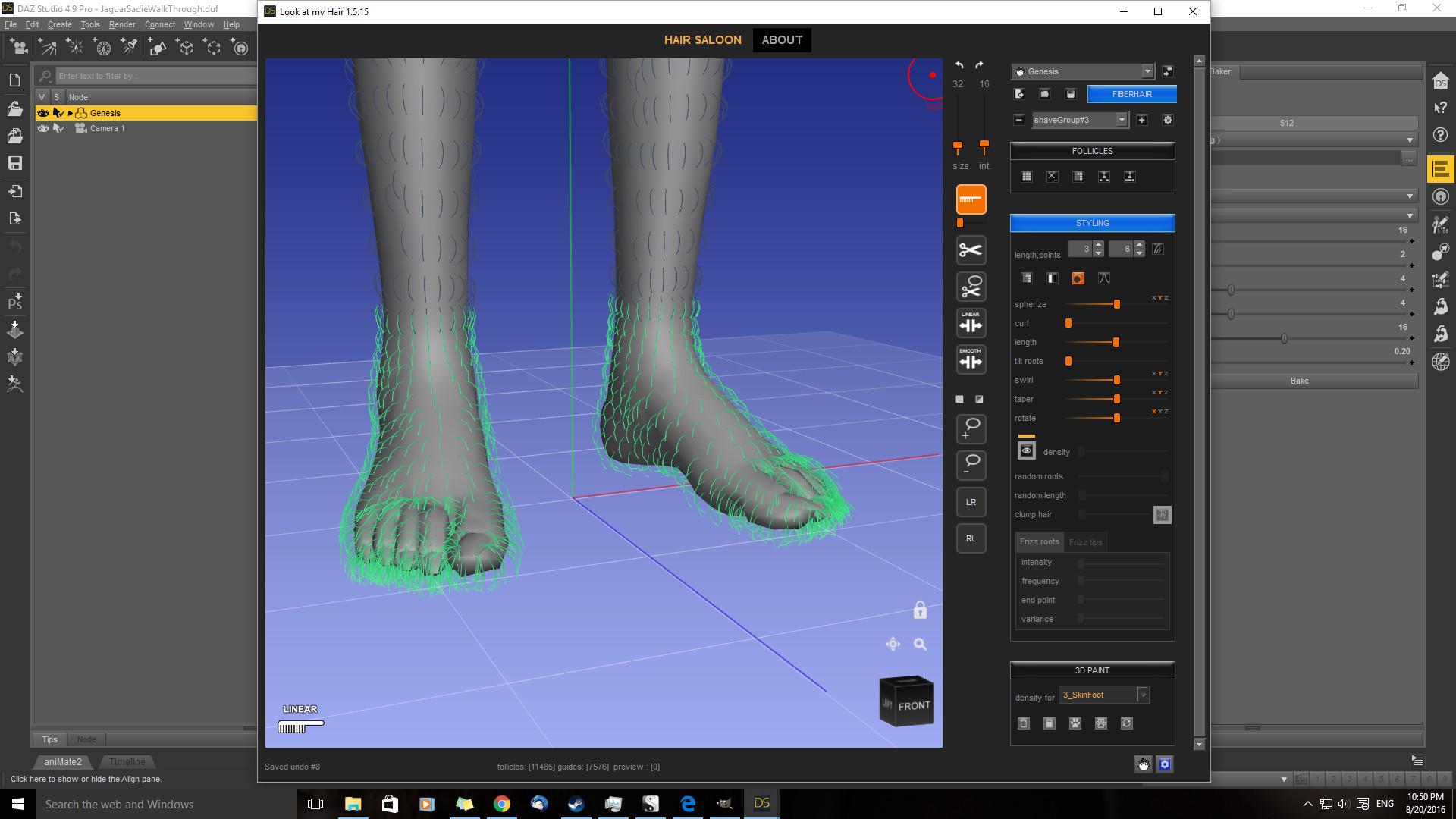Activate the Linear scale tool
This screenshot has width=1456, height=819.
pos(971,323)
